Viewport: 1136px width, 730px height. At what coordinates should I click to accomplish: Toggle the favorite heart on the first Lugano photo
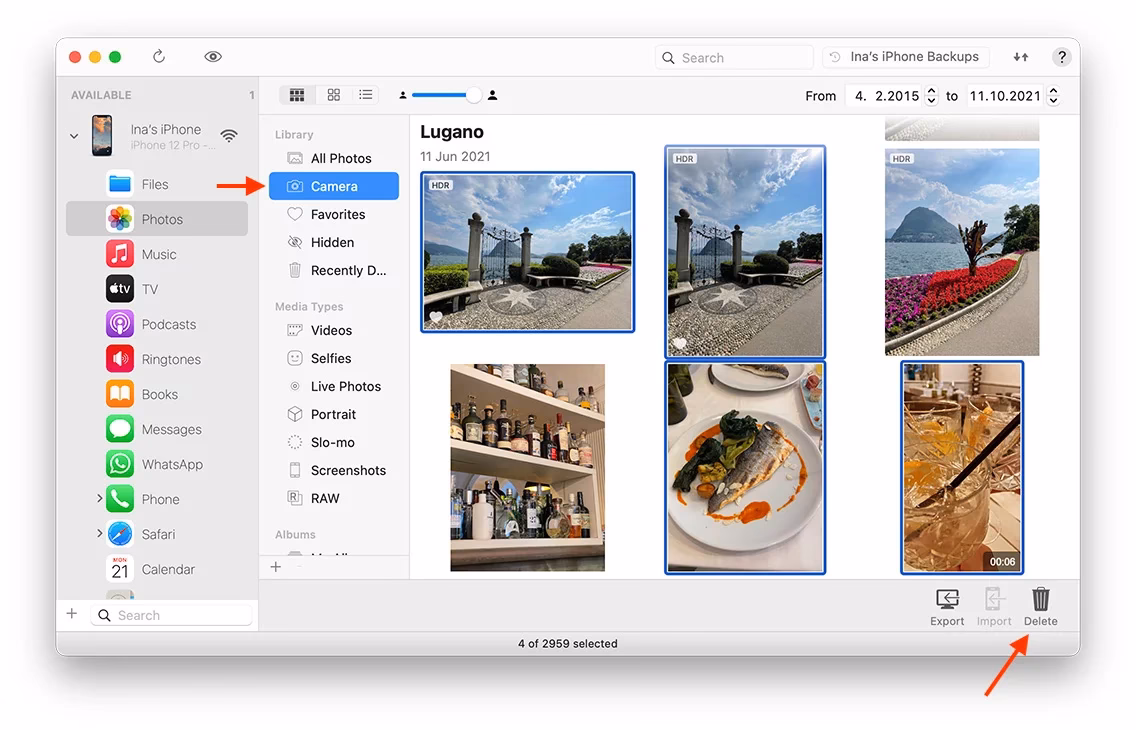437,316
